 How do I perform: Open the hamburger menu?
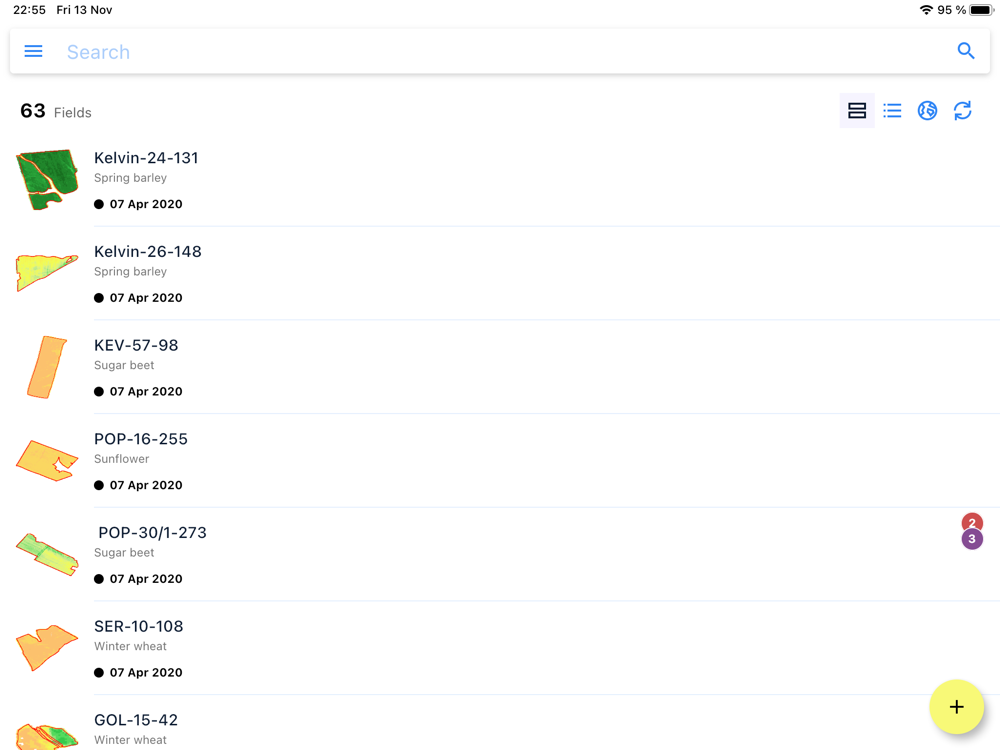33,51
